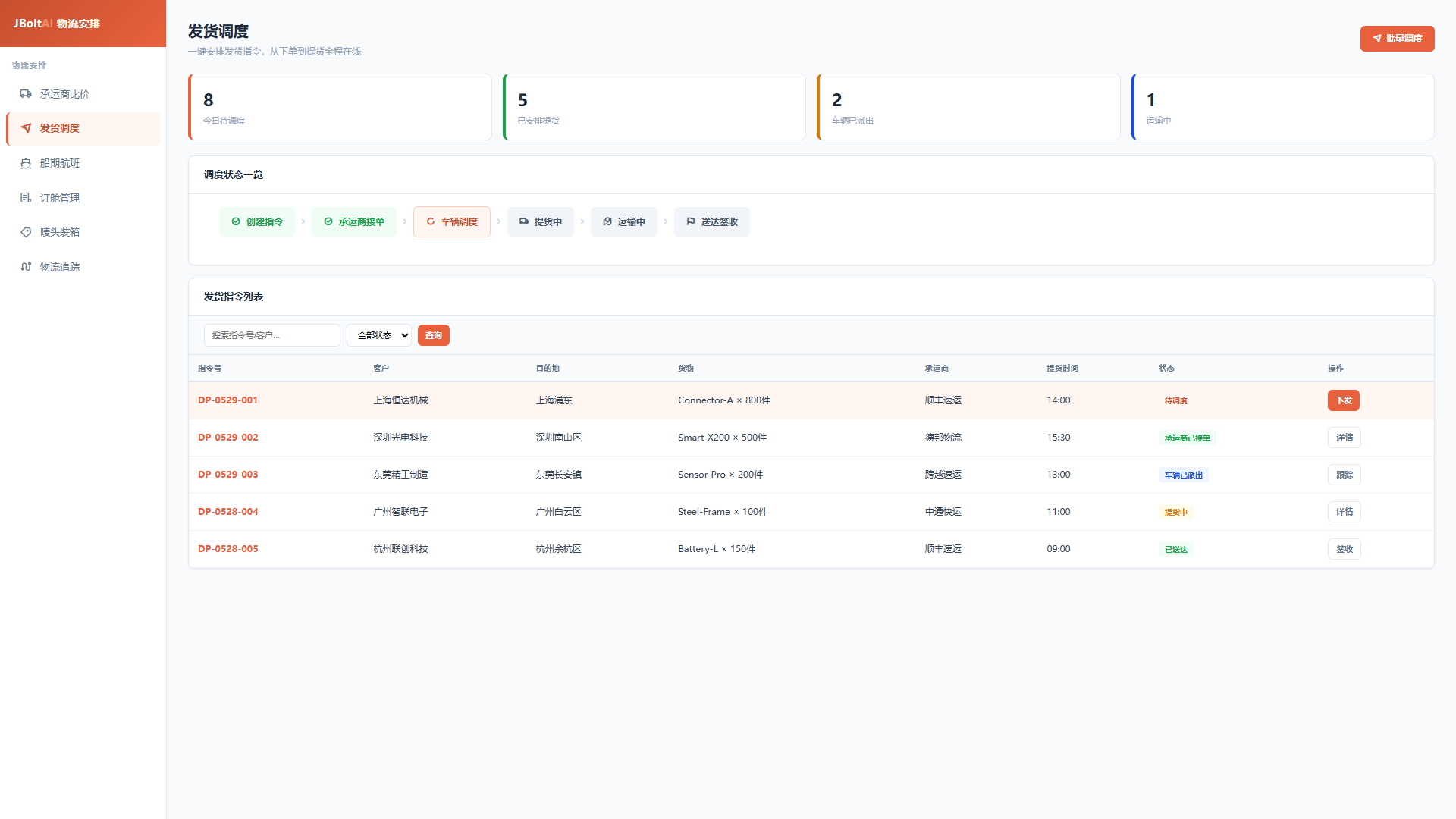Click 跟踪 for order DP-0529-003
This screenshot has width=1456, height=819.
(1344, 475)
